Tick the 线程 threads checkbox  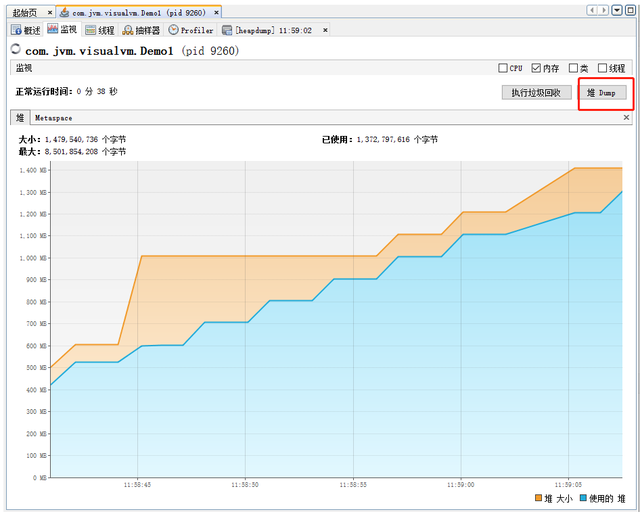pyautogui.click(x=603, y=68)
